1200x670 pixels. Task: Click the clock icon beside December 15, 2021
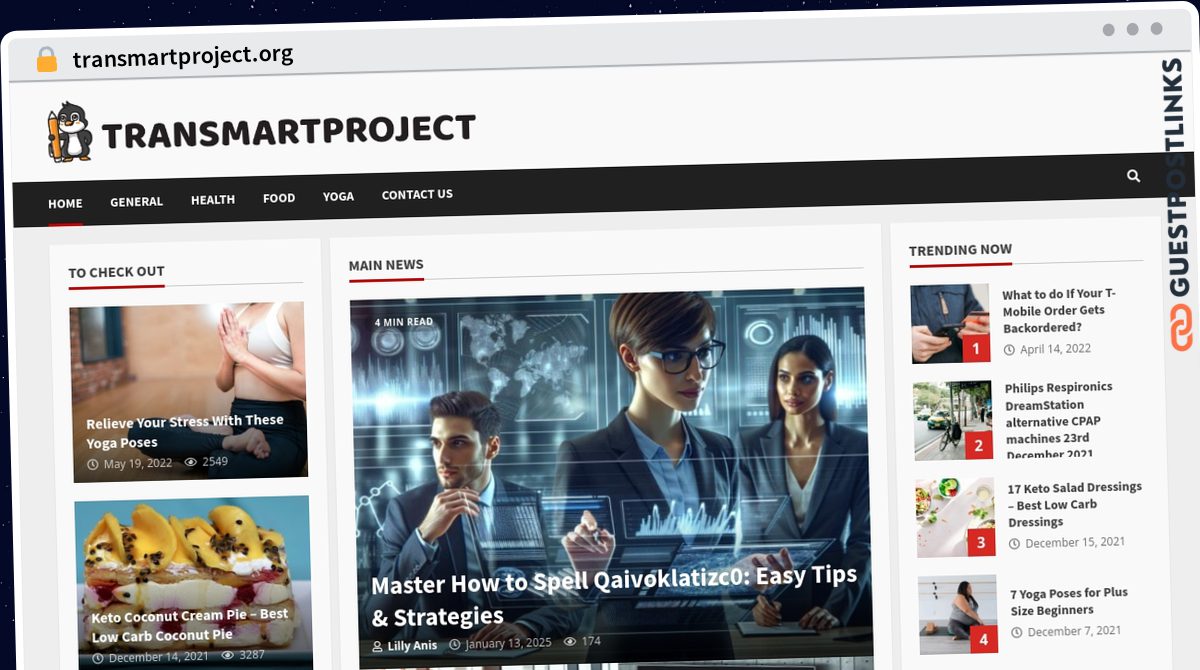[x=1015, y=544]
